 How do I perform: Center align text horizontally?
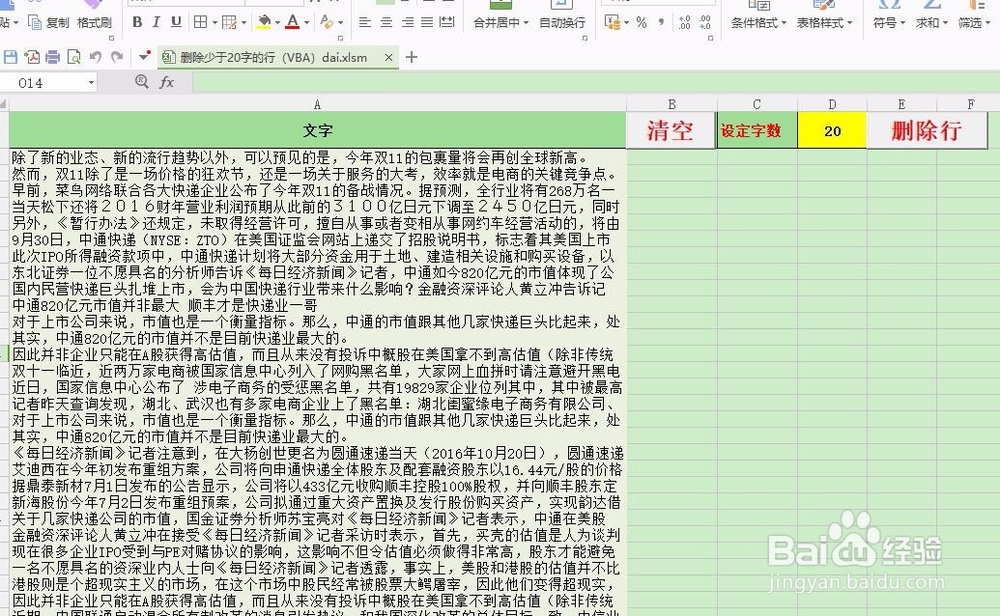(386, 22)
